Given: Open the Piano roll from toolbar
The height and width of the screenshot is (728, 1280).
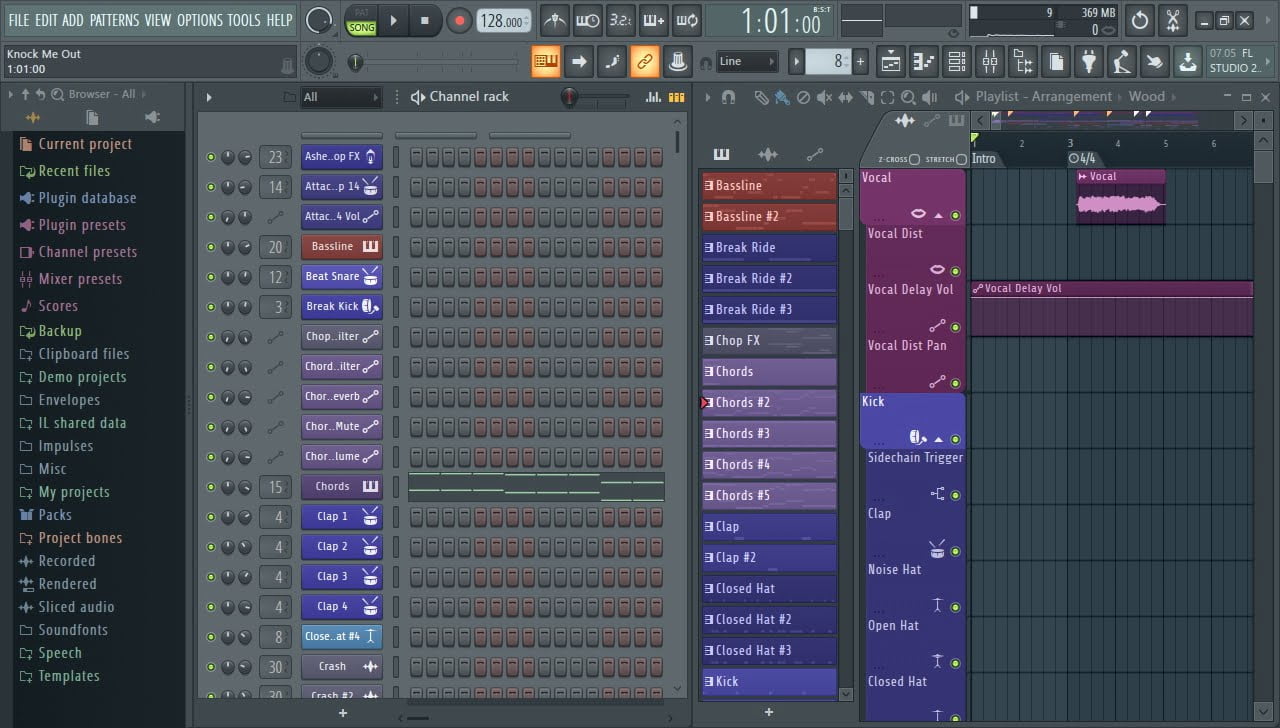Looking at the screenshot, I should (924, 61).
